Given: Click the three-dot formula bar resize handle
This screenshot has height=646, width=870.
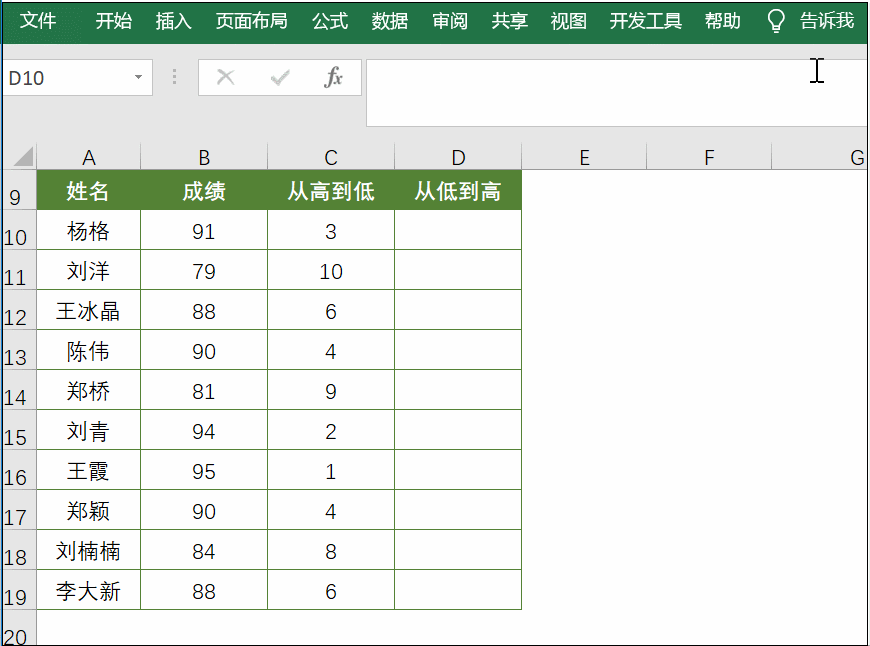Looking at the screenshot, I should click(174, 77).
